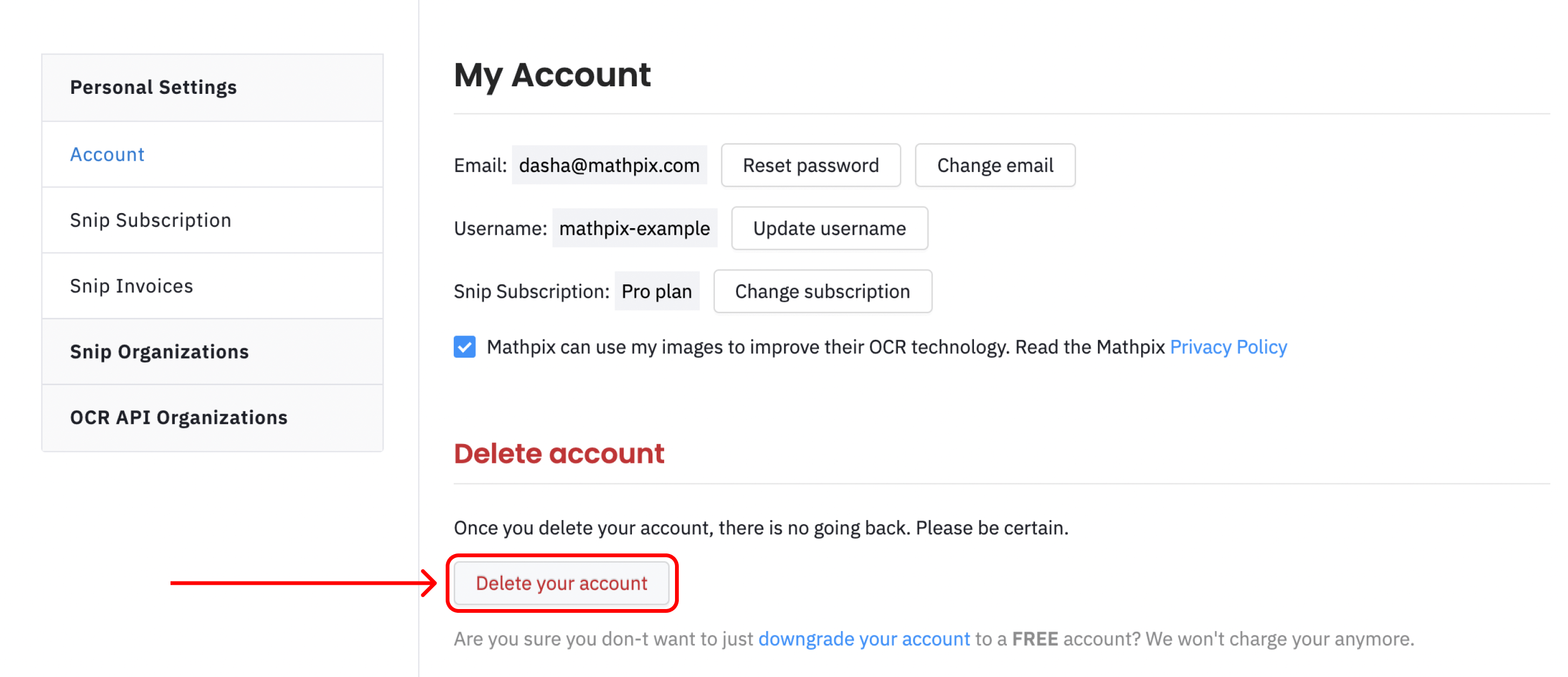Open Change subscription options
Viewport: 1568px width, 677px height.
point(822,291)
